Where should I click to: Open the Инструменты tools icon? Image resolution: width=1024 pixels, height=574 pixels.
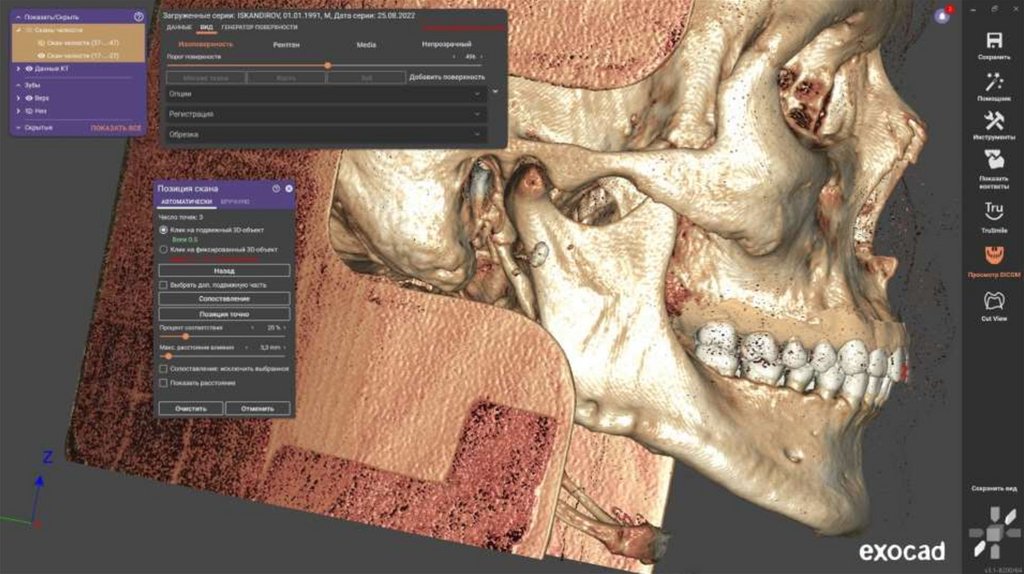point(994,121)
